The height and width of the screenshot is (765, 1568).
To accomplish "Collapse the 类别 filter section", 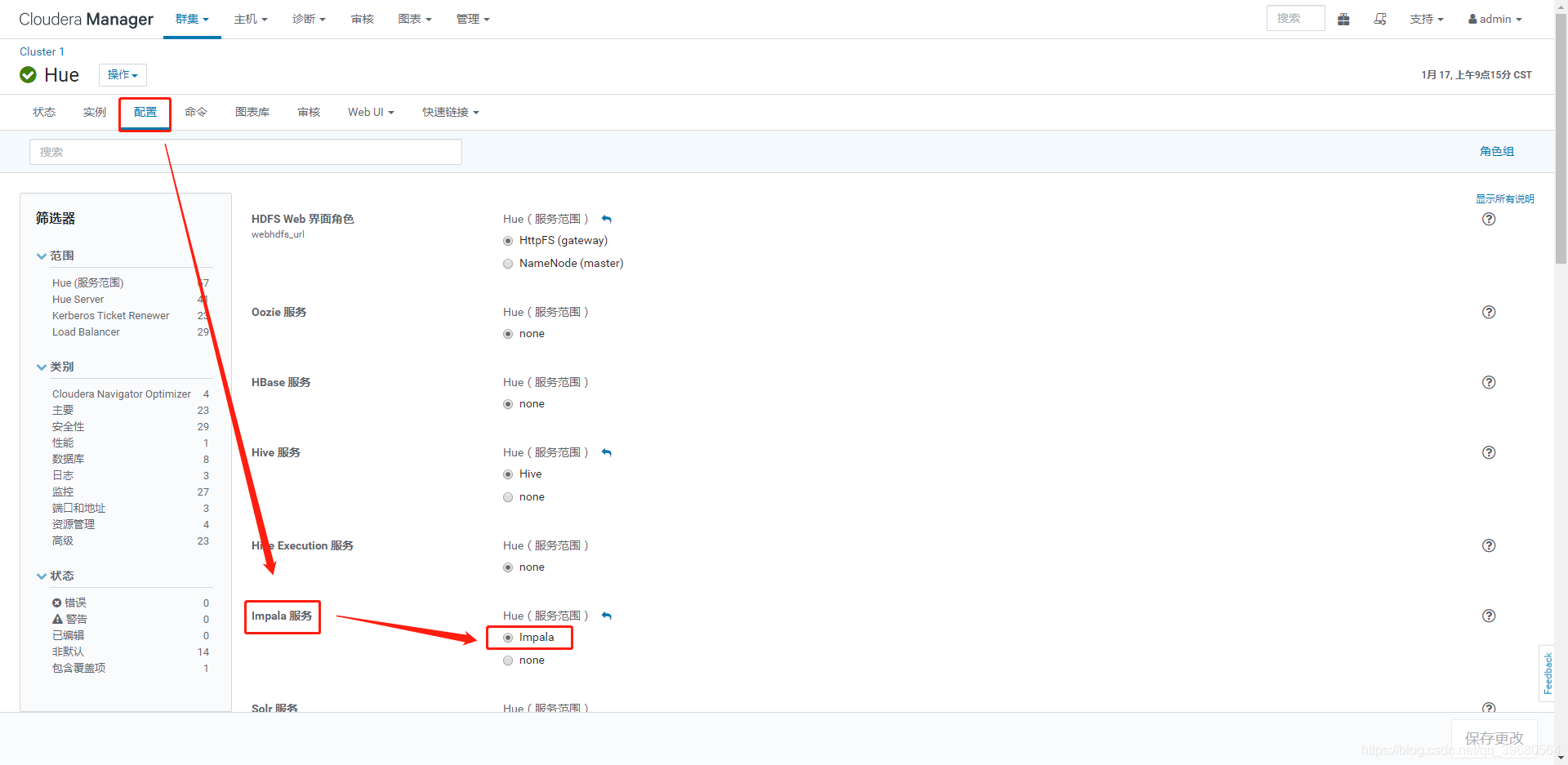I will click(x=55, y=367).
